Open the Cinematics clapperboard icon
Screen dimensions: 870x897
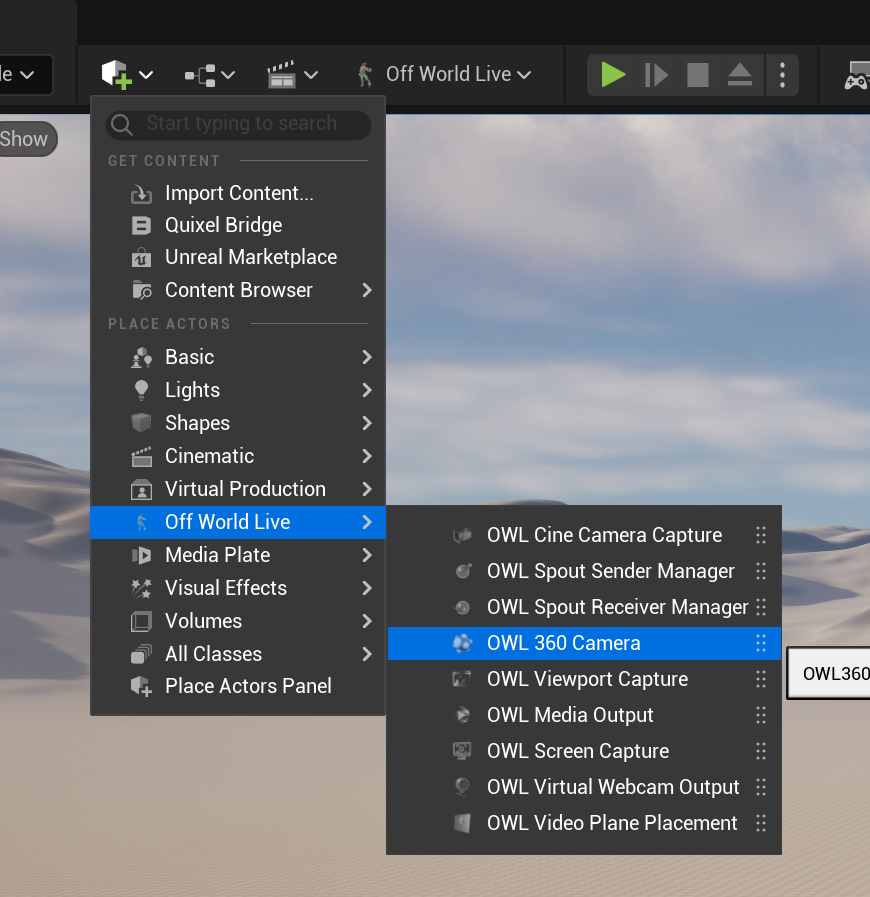(x=281, y=74)
